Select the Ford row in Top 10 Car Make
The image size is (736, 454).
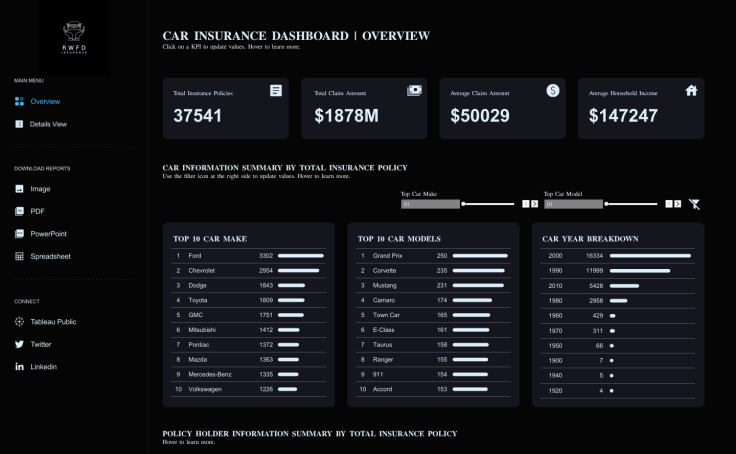click(x=248, y=256)
